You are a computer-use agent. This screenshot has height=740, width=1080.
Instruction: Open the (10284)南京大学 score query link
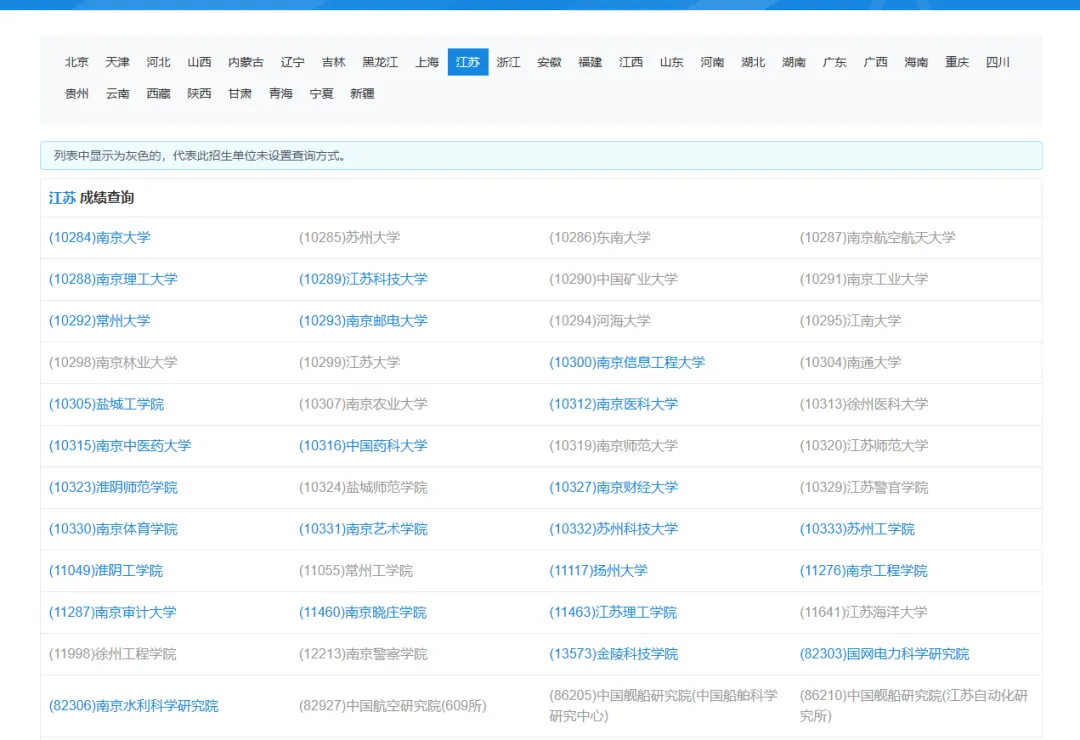99,238
